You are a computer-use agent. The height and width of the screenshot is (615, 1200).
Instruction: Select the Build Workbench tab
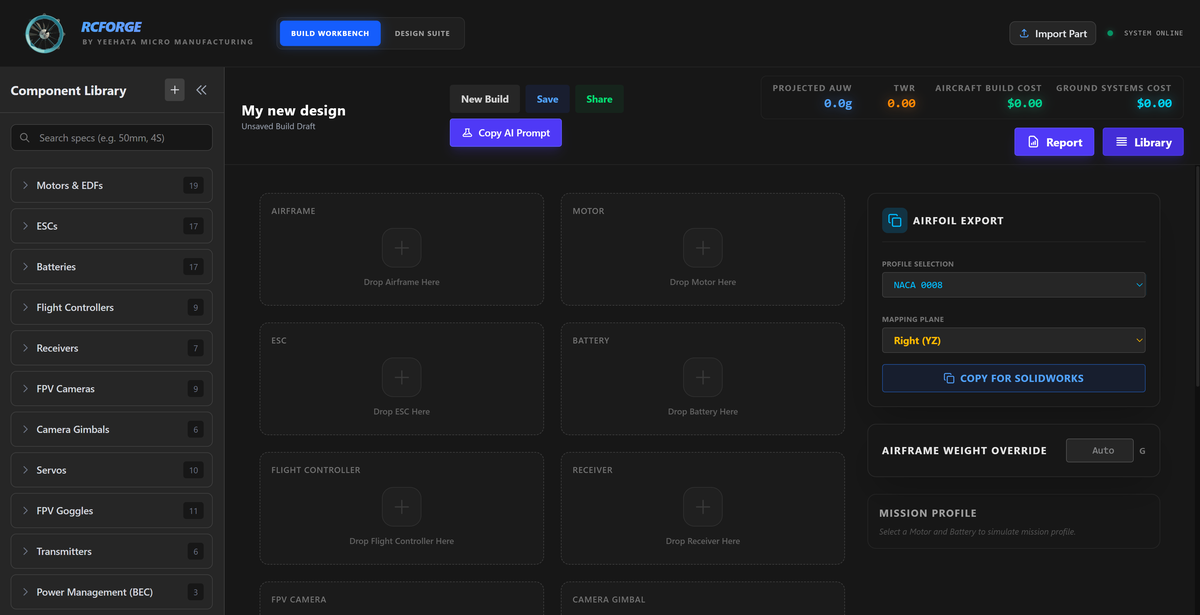pyautogui.click(x=330, y=34)
